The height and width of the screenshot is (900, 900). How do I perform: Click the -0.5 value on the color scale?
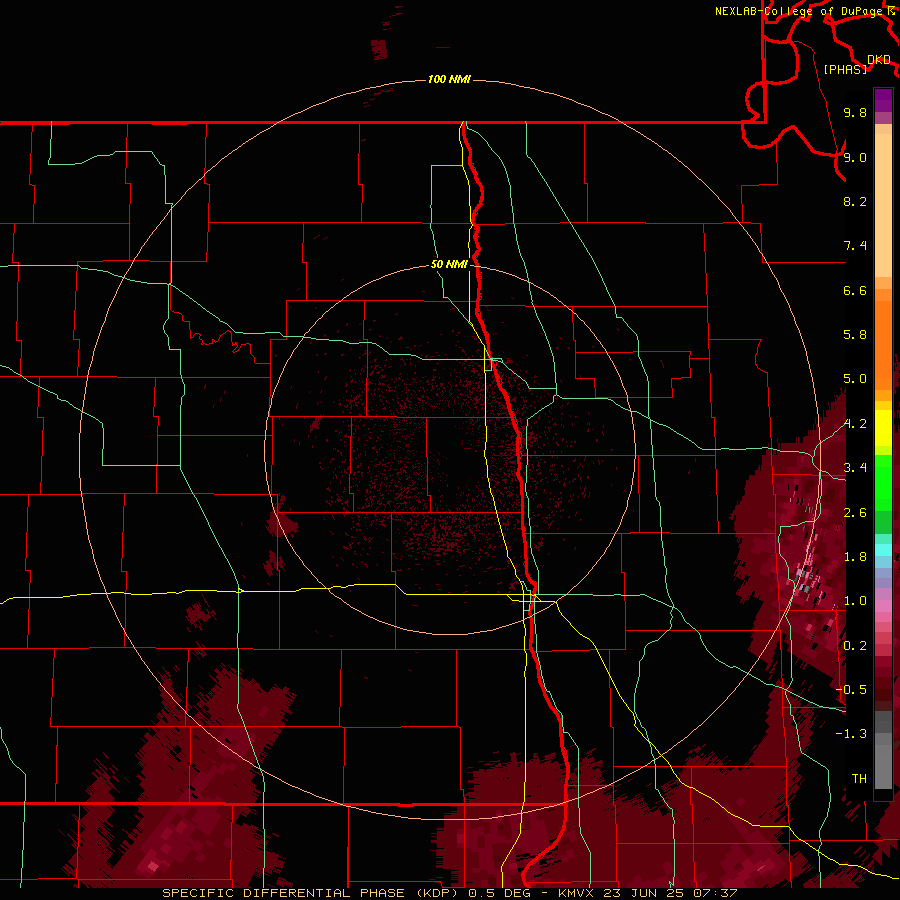click(851, 690)
